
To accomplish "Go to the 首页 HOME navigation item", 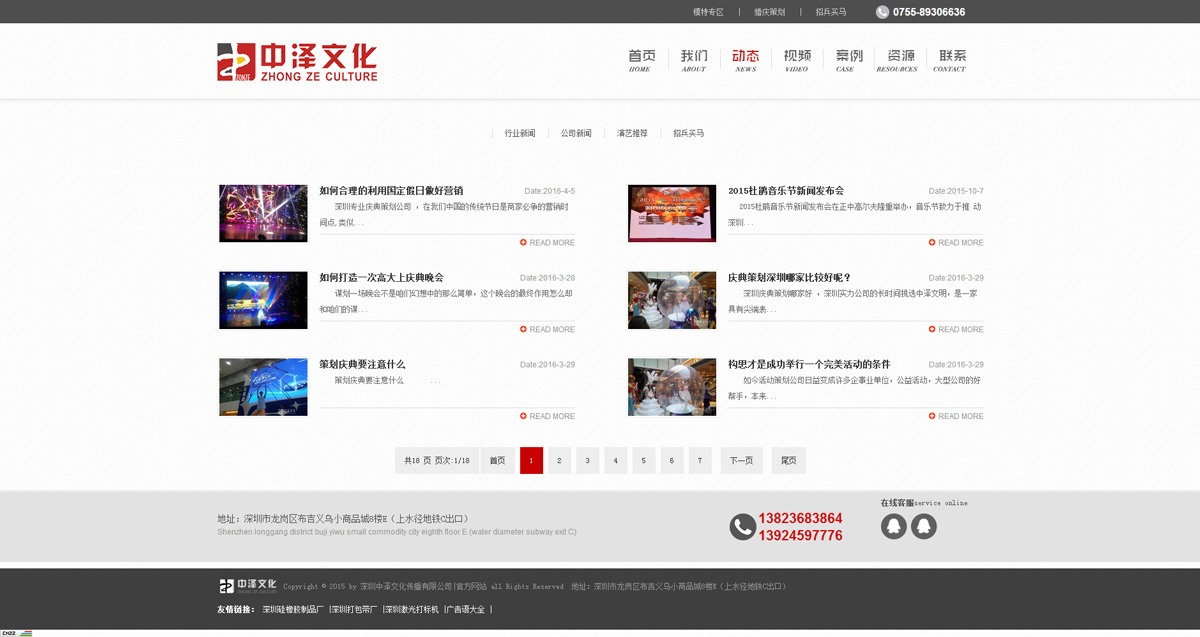I will point(641,60).
